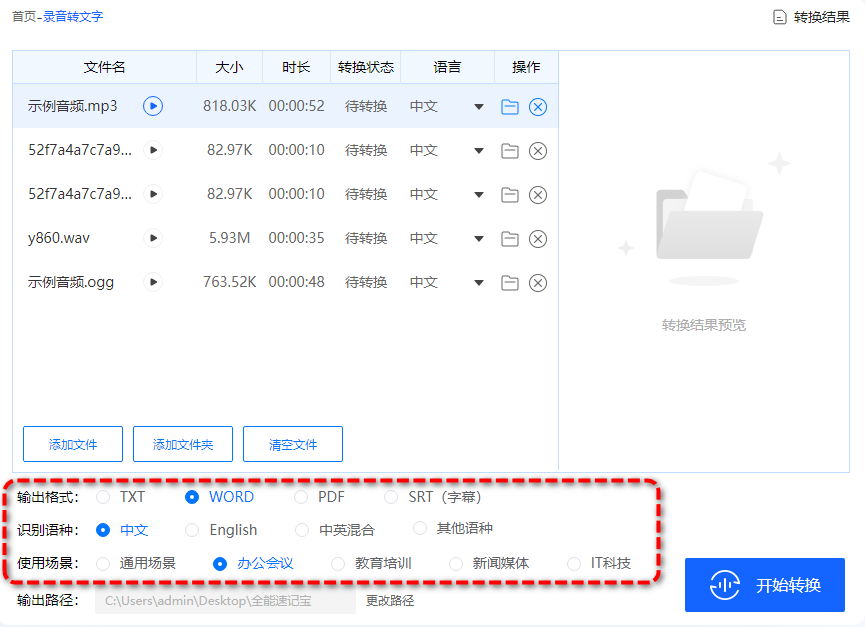Image resolution: width=865 pixels, height=627 pixels.
Task: Click the 00:00:35 duration value
Action: tap(296, 238)
